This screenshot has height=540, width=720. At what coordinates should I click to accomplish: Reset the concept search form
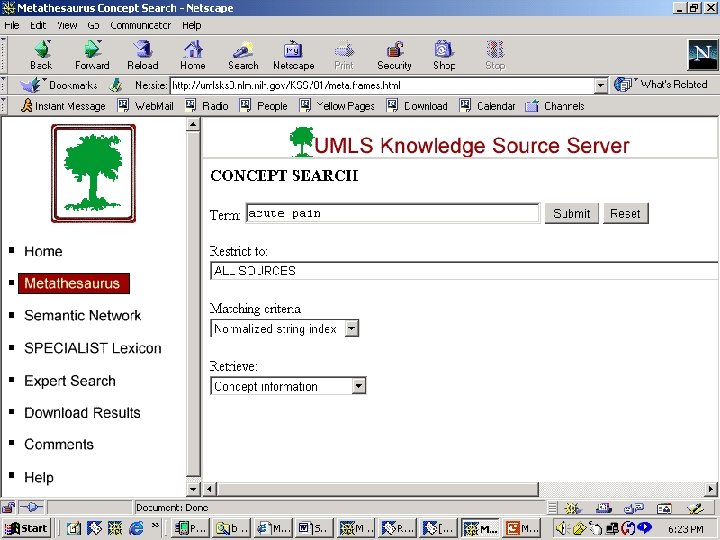click(x=625, y=214)
